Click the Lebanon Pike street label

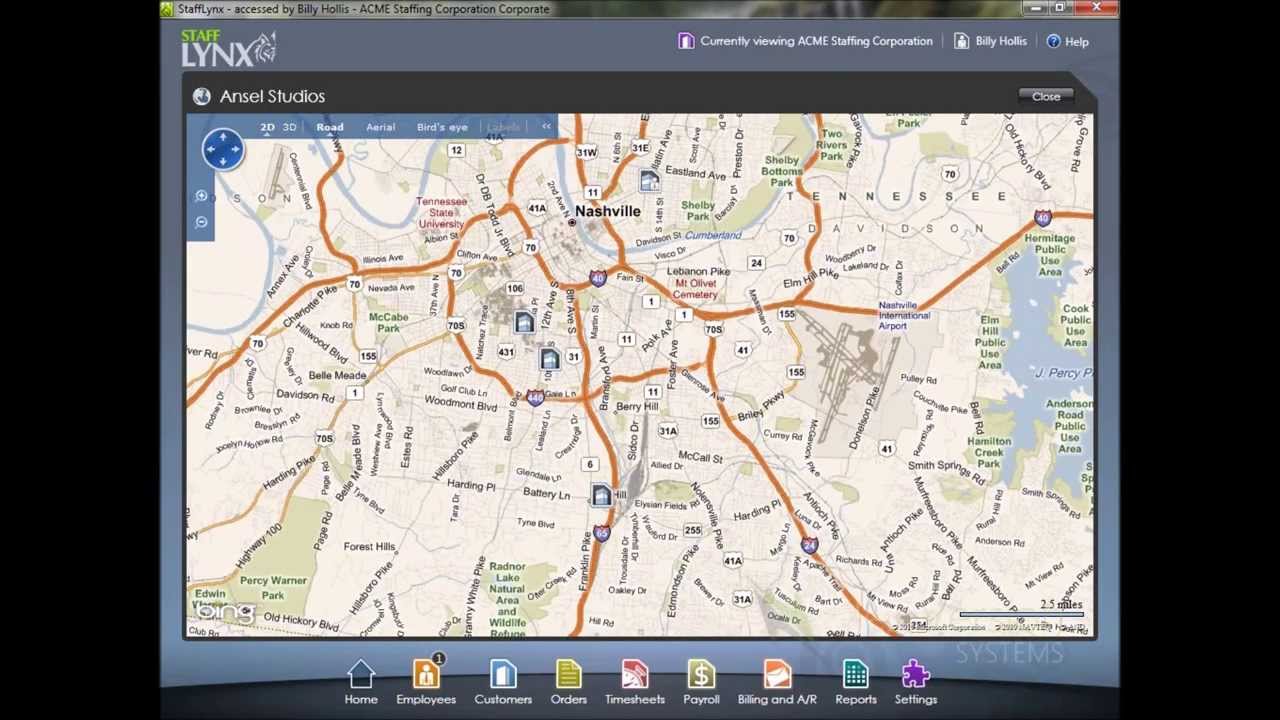tap(698, 272)
